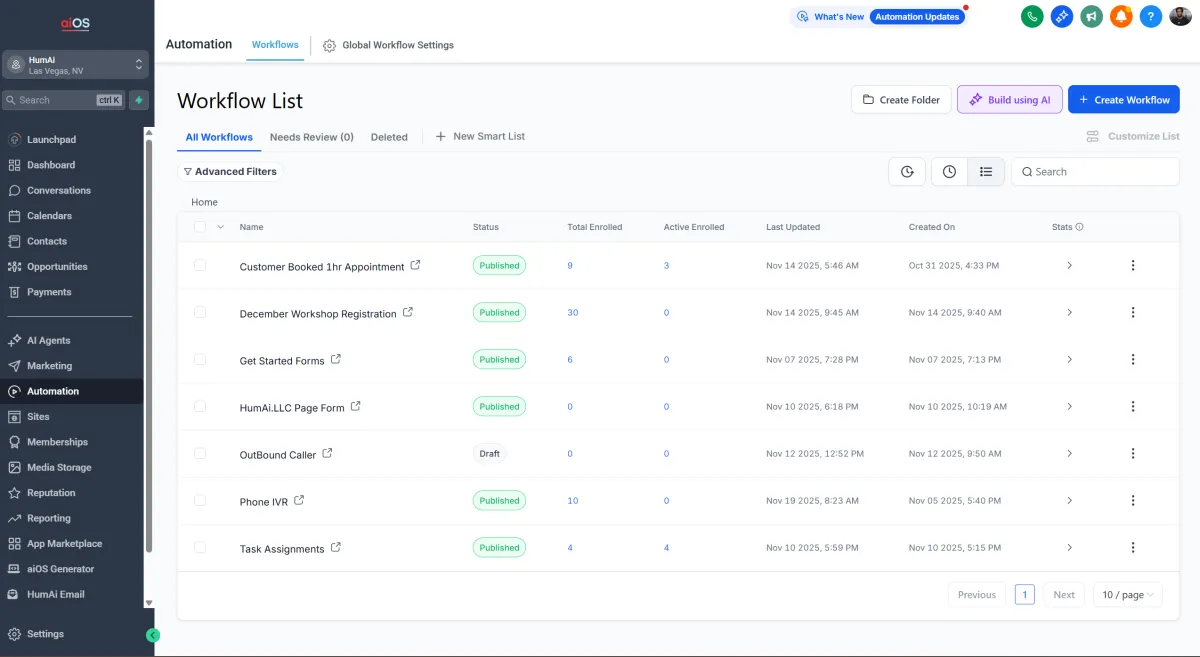The width and height of the screenshot is (1200, 657).
Task: Expand the HumAi Las Vegas account switcher
Action: (75, 65)
